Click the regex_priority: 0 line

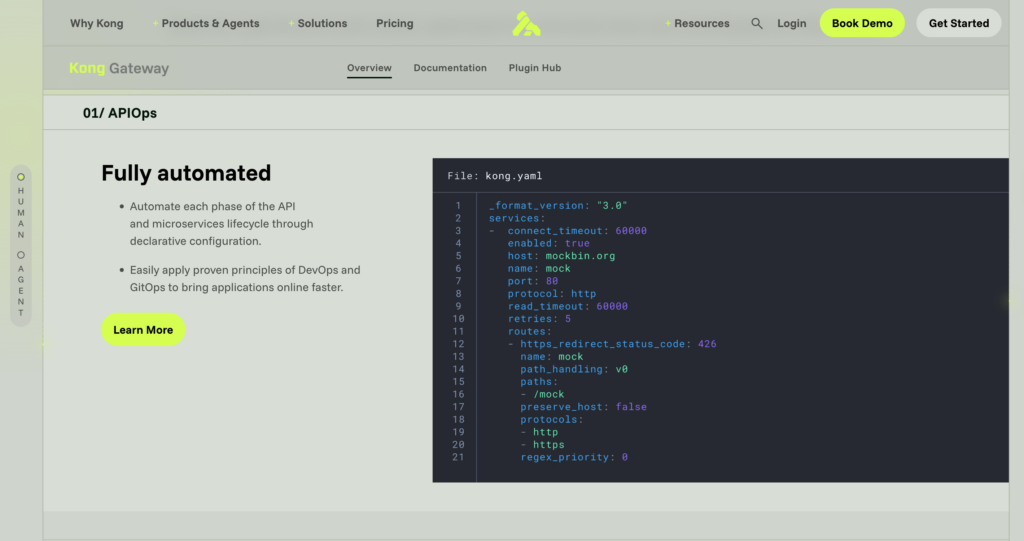pyautogui.click(x=574, y=457)
